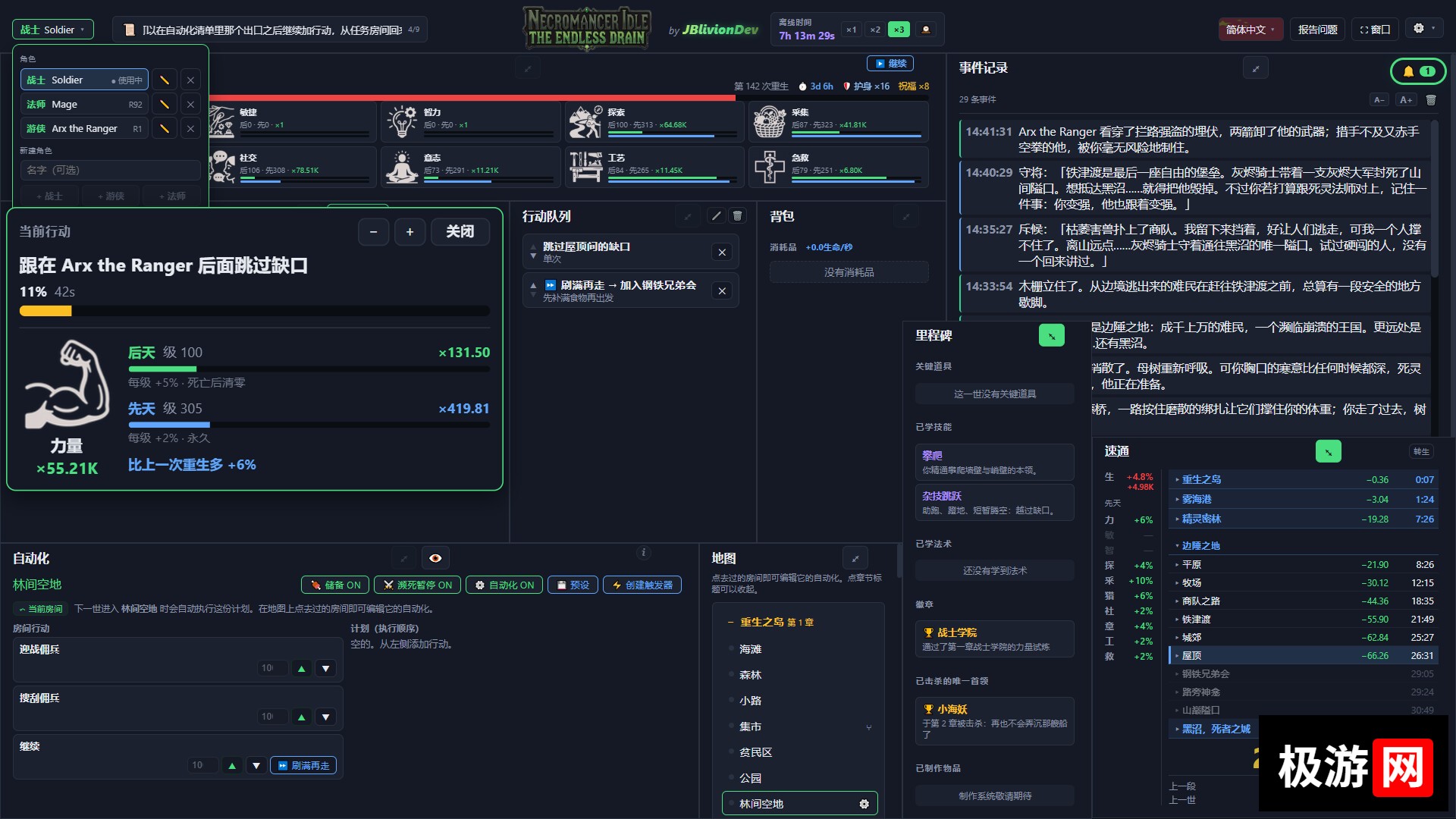Click the 创建触发器 create trigger button
The width and height of the screenshot is (1456, 819).
(642, 585)
